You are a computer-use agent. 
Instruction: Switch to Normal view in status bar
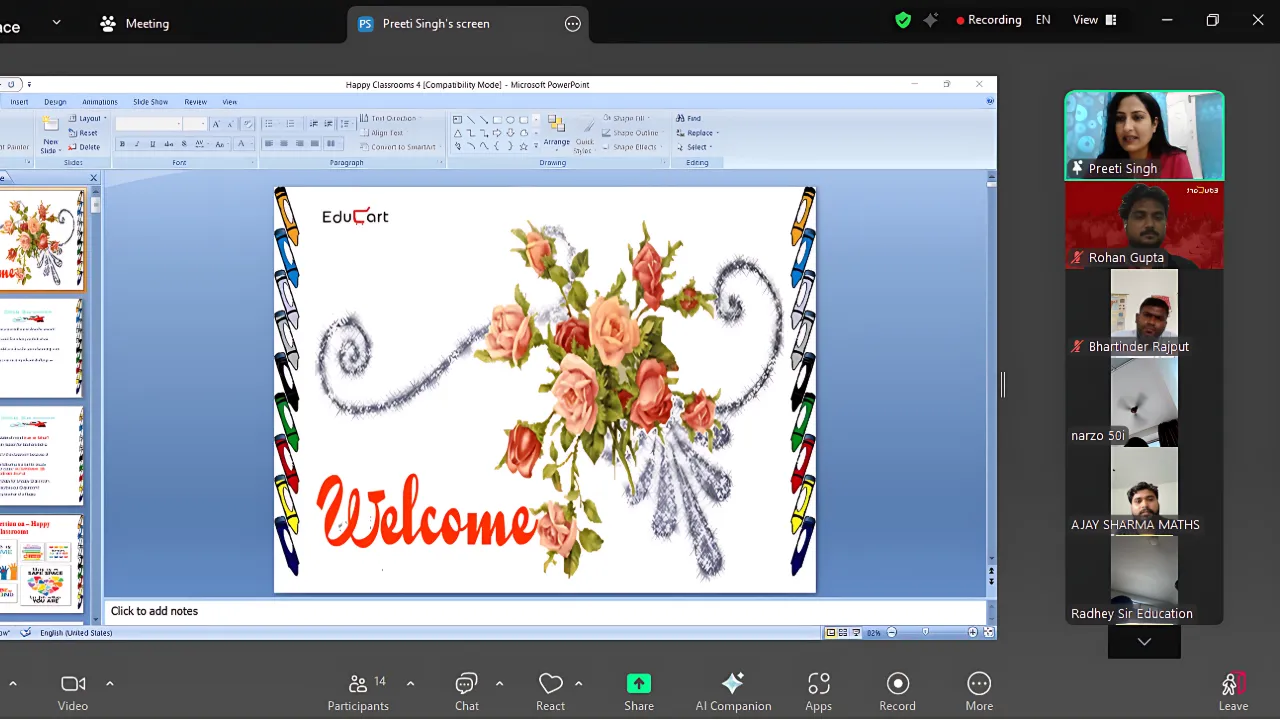tap(831, 632)
